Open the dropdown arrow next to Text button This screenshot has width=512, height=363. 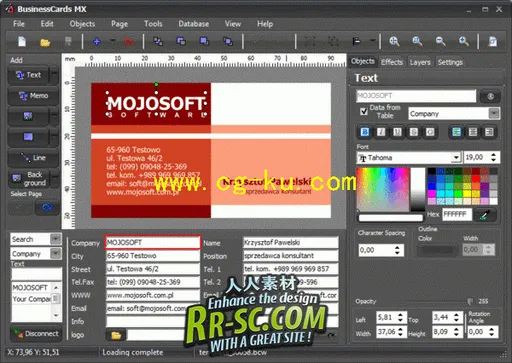(x=54, y=75)
